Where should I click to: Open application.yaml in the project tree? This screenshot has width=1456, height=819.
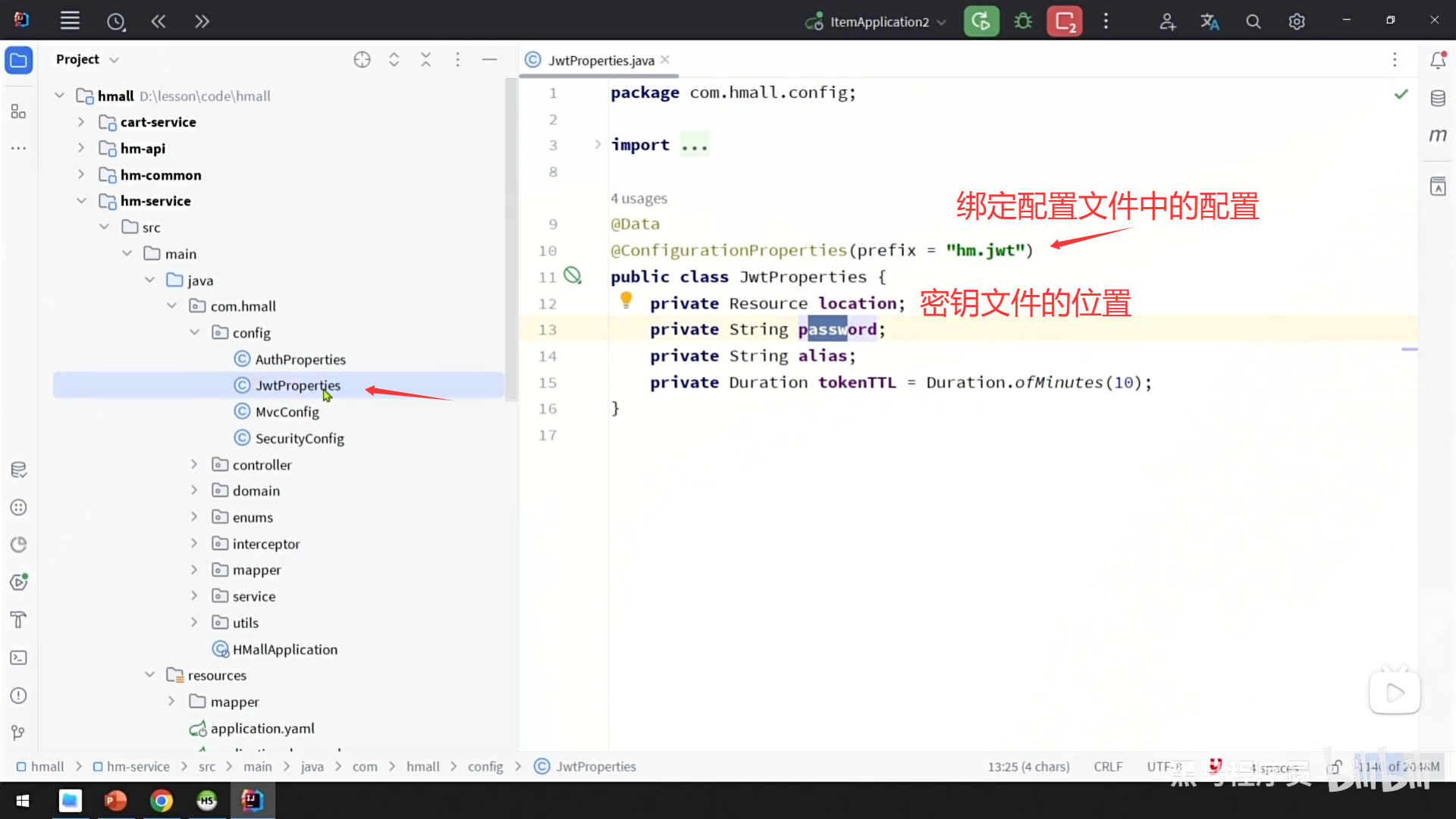pos(262,728)
